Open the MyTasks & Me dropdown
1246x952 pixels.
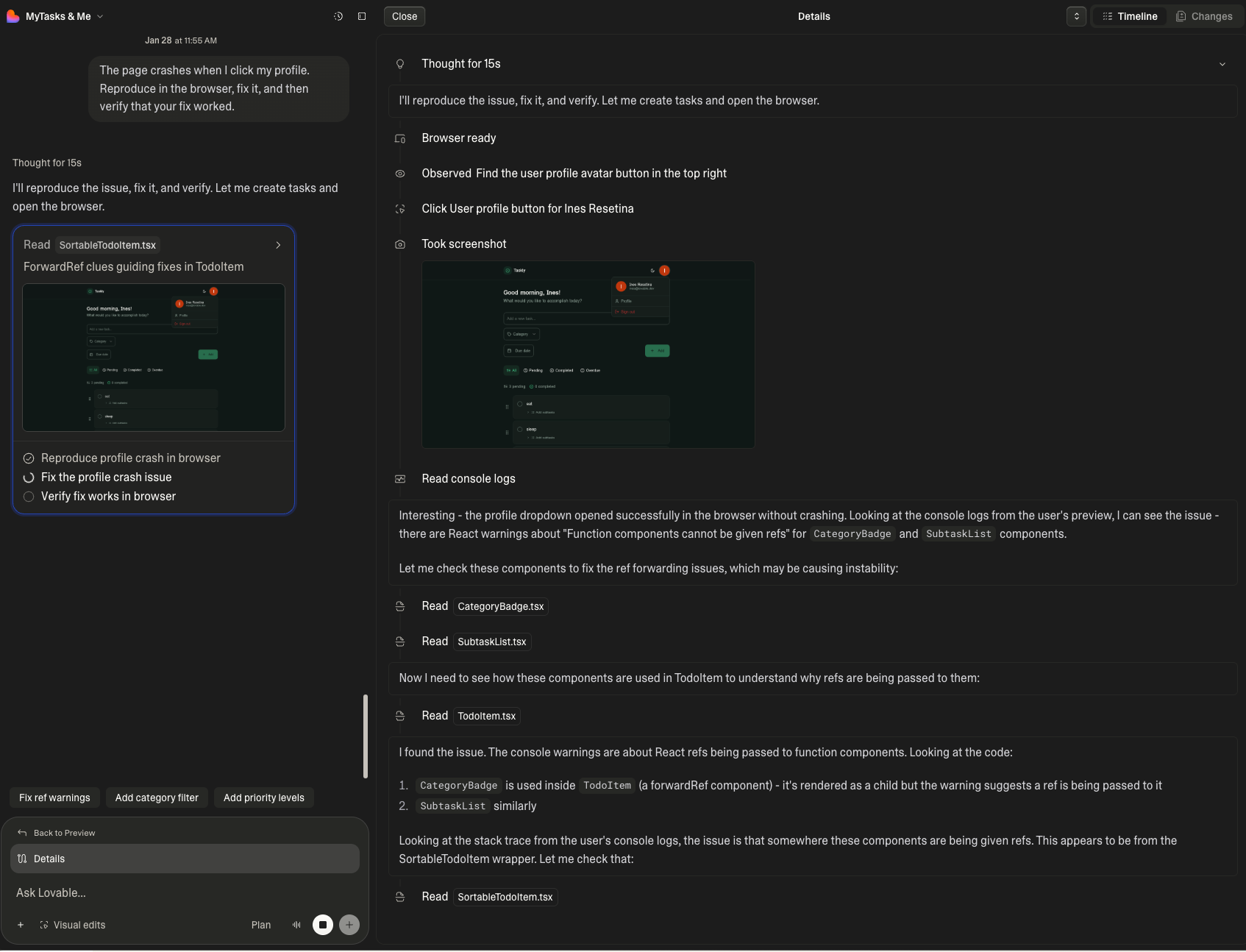tap(100, 15)
